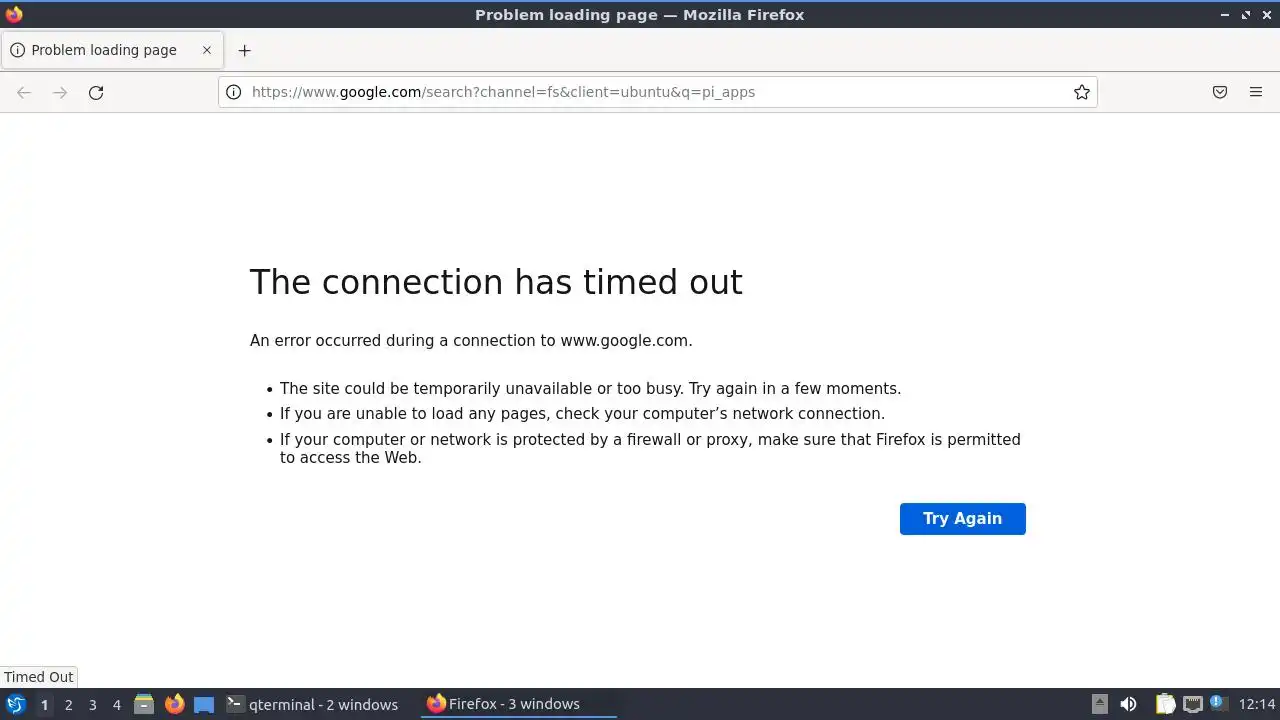The image size is (1280, 720).
Task: Click the 12:14 clock
Action: coord(1257,704)
